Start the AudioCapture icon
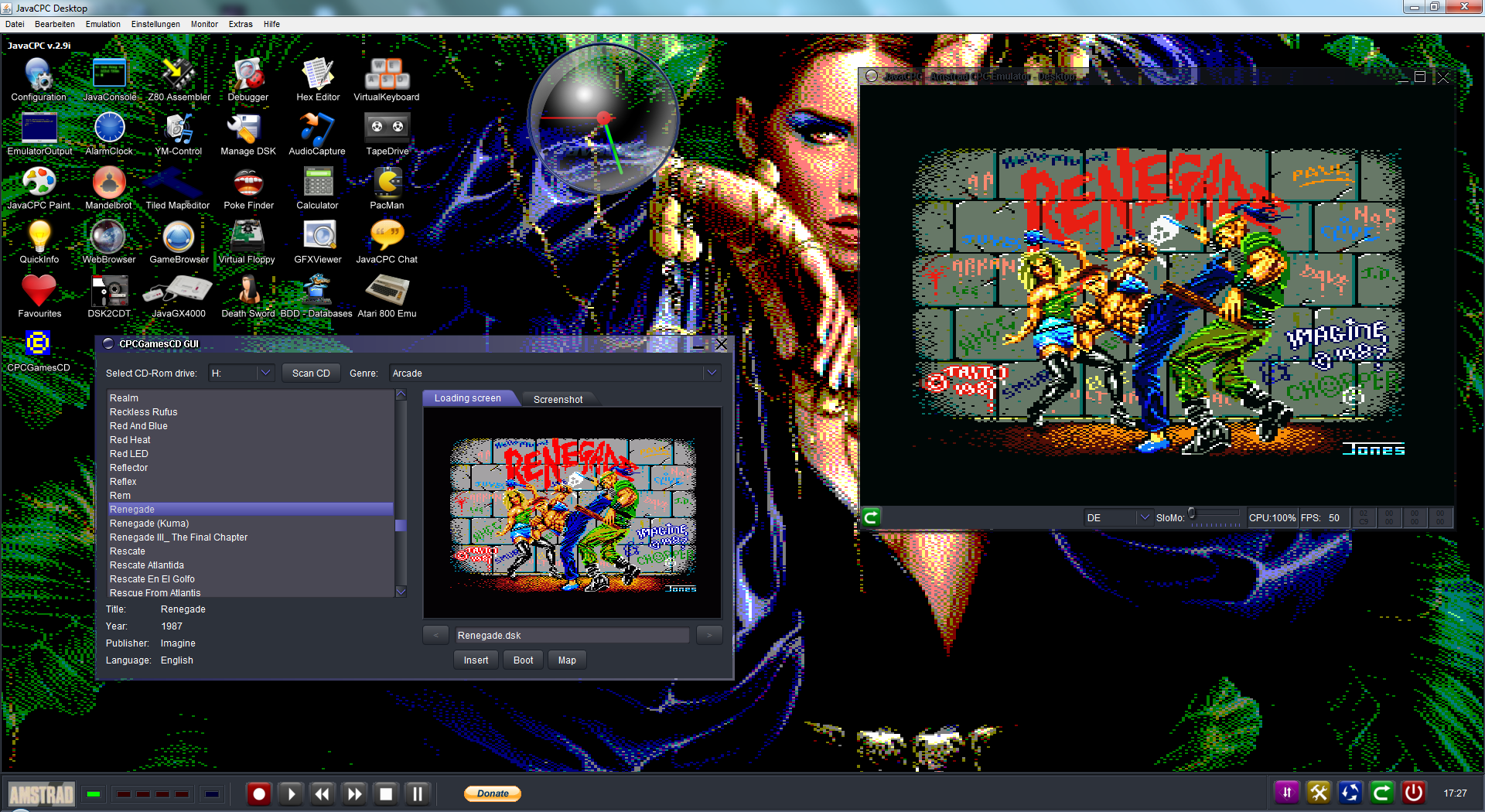1485x812 pixels. tap(317, 134)
